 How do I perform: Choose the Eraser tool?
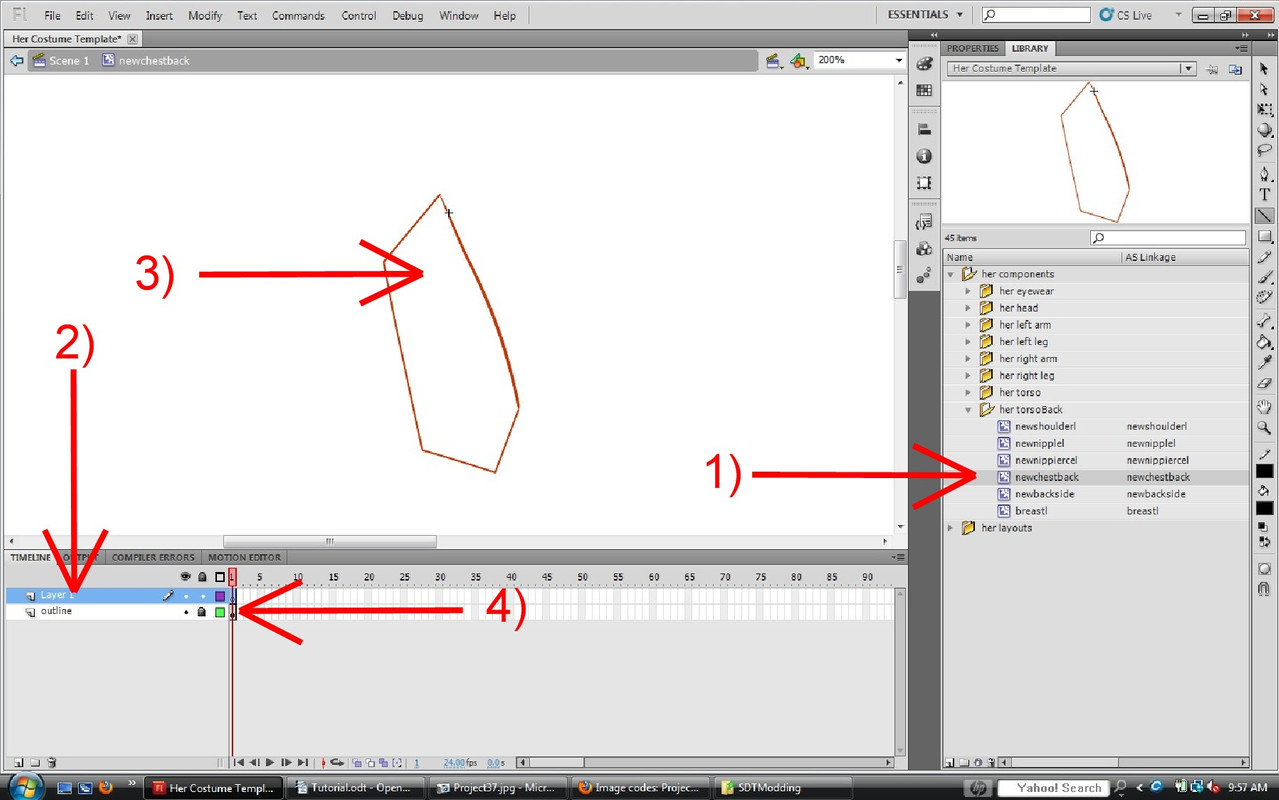(x=1264, y=384)
